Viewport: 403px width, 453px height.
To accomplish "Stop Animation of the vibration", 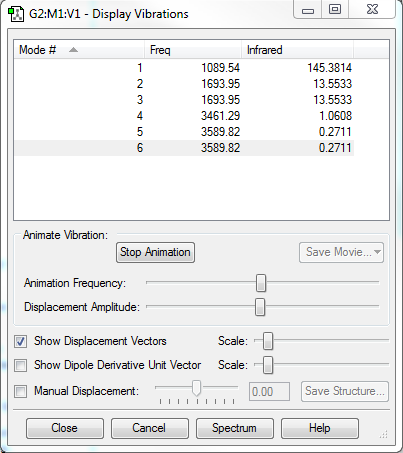I will point(155,252).
